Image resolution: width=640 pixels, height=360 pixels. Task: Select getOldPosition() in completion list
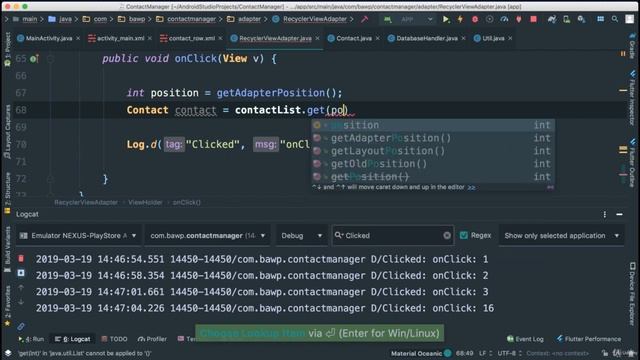click(x=432, y=164)
